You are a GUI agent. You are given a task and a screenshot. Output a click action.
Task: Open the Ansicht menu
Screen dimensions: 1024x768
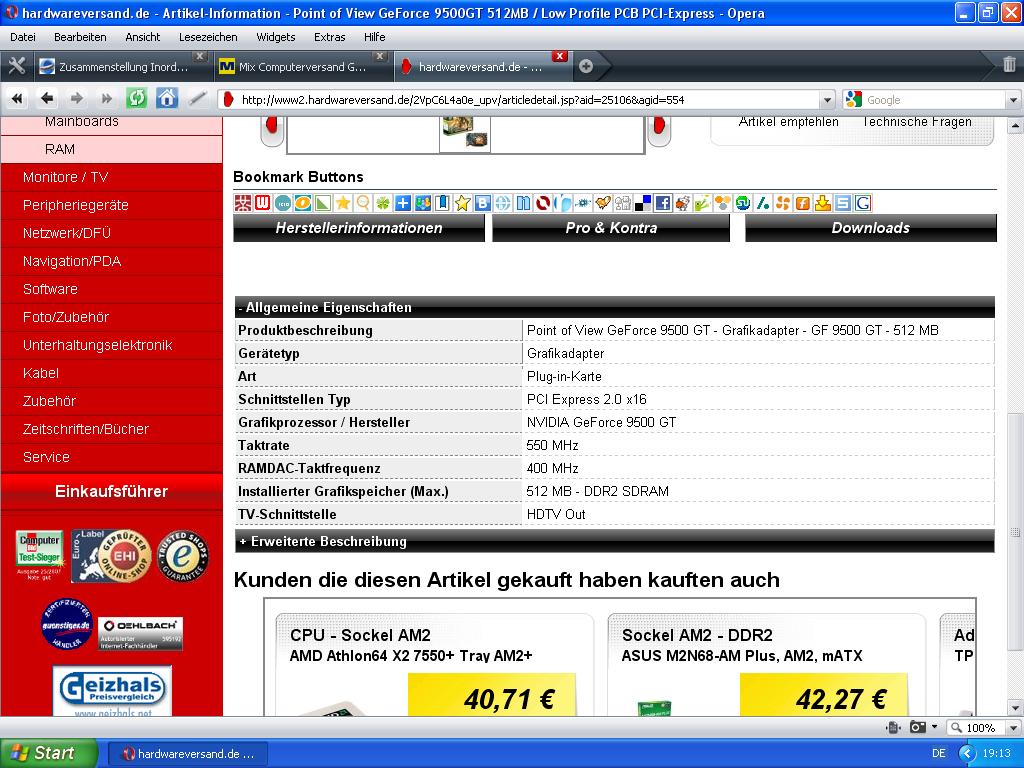coord(142,37)
